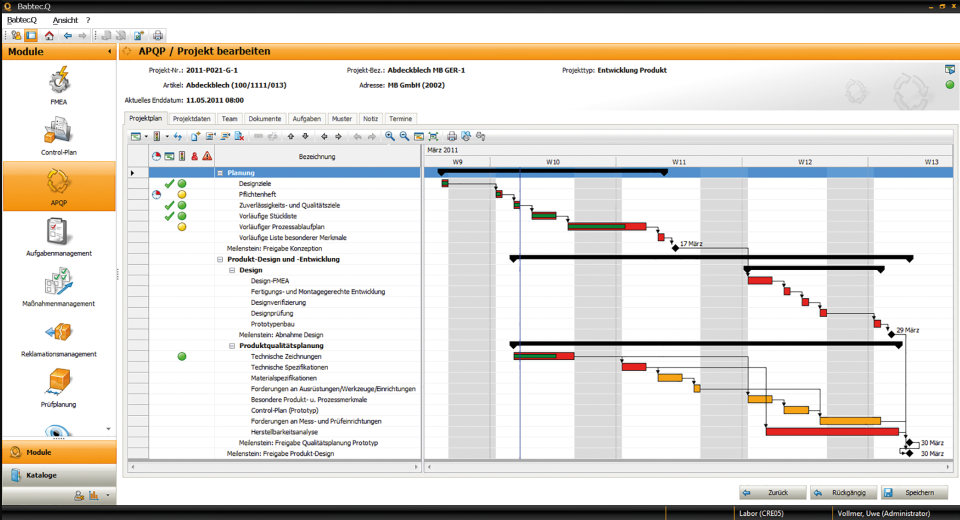Click the zoom out magnifier icon
This screenshot has width=960, height=520.
coord(404,136)
